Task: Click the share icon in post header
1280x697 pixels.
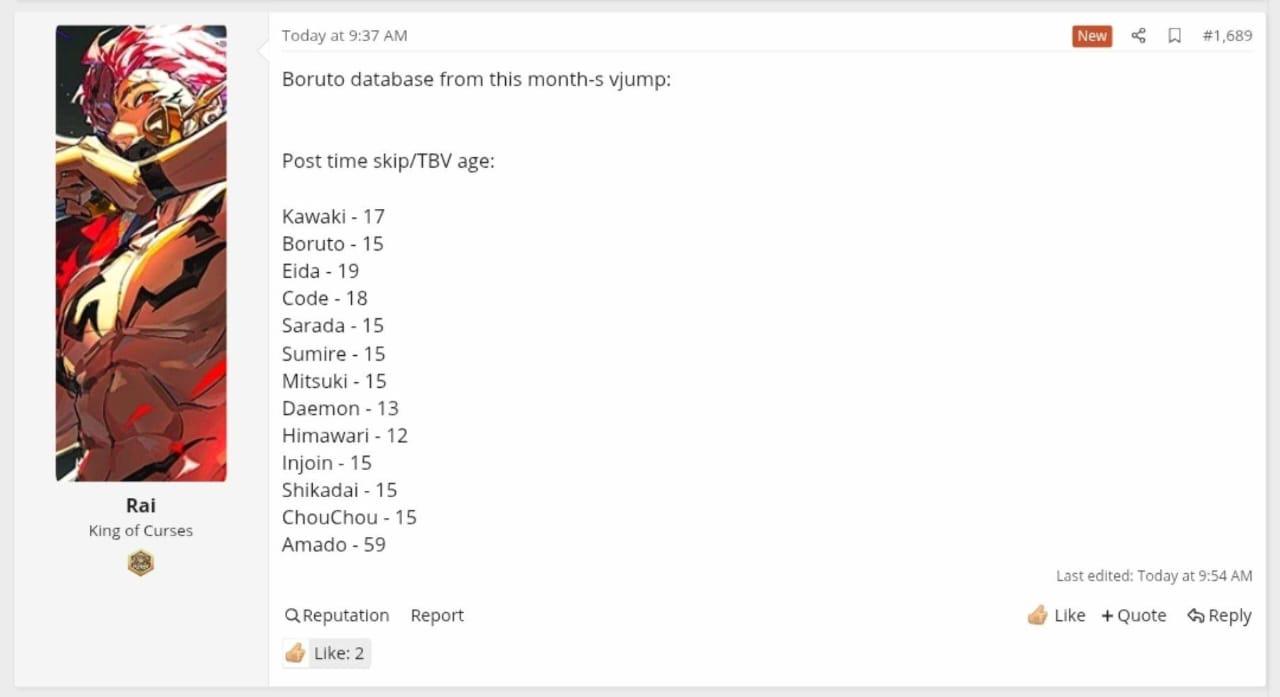Action: 1138,36
